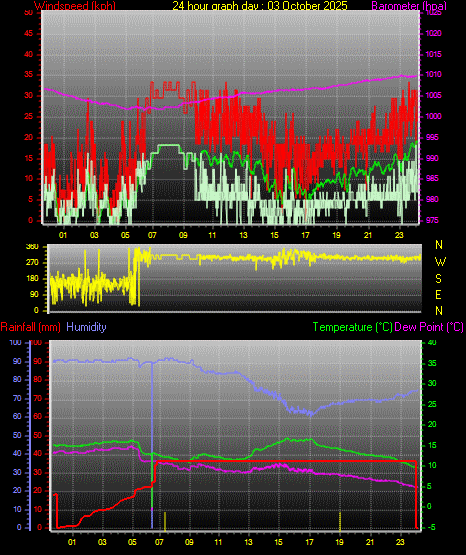Viewport: 466px width, 555px height.
Task: Click "25" on the green temperature axis
Action: click(x=432, y=404)
